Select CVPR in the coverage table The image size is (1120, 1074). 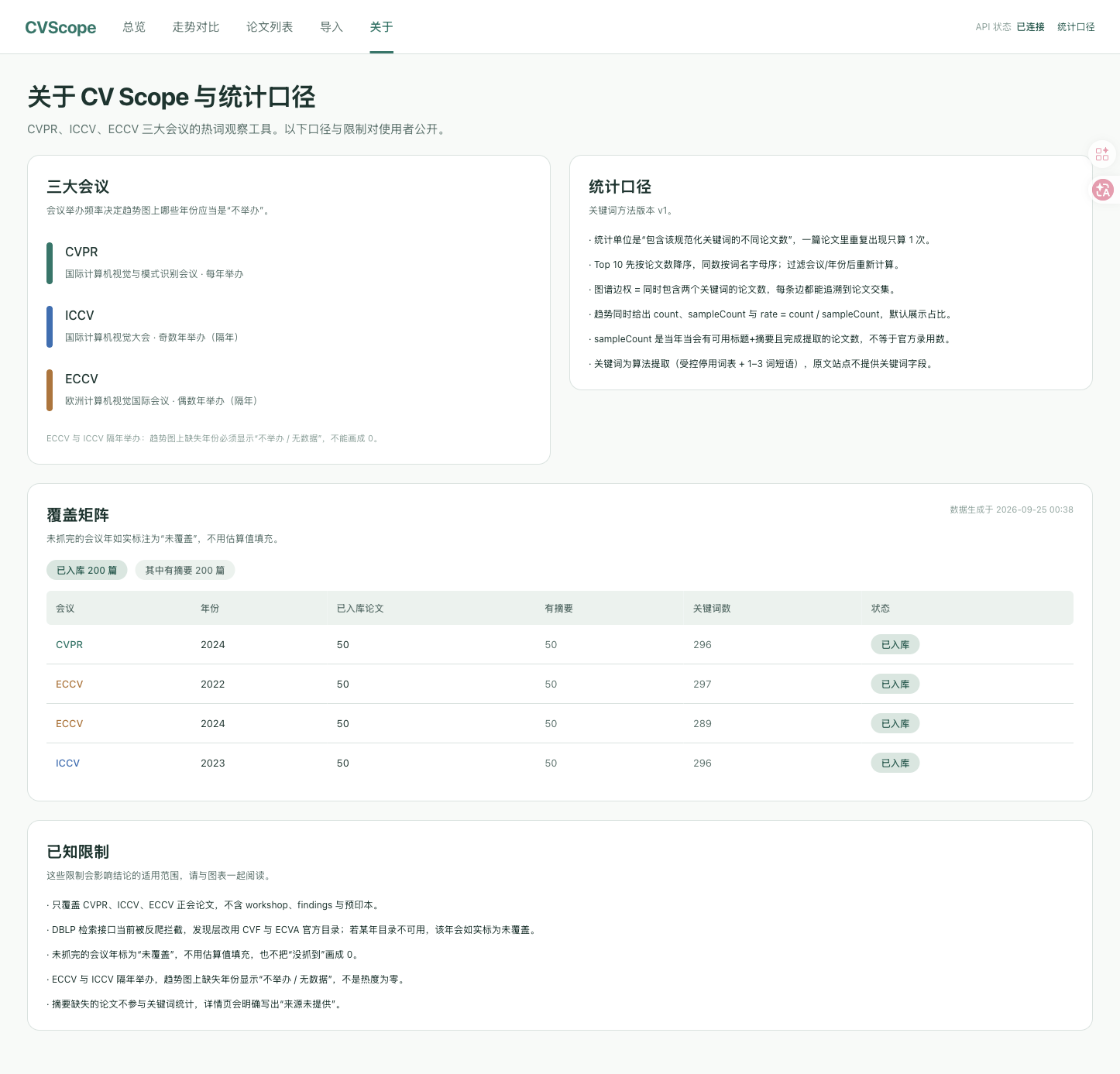point(70,645)
